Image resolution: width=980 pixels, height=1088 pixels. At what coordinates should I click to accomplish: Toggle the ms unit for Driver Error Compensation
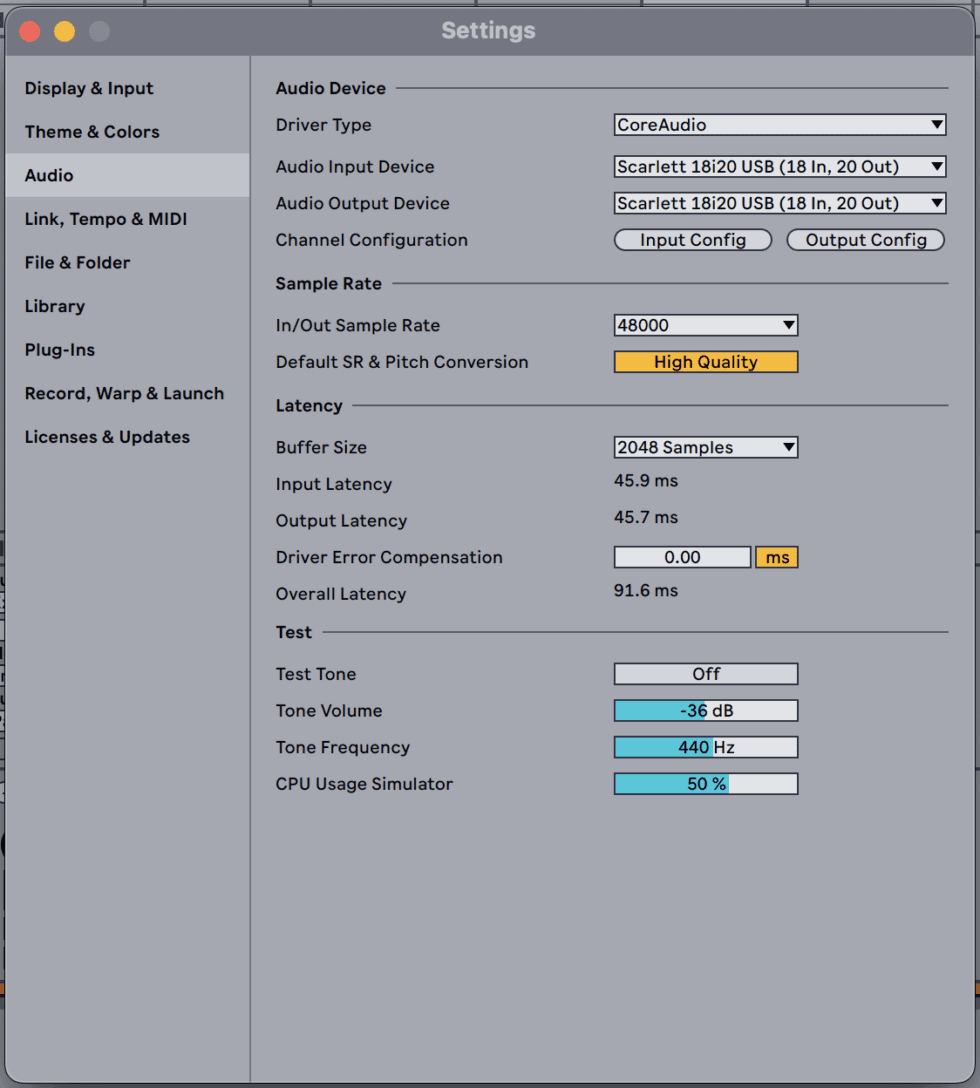pyautogui.click(x=777, y=557)
